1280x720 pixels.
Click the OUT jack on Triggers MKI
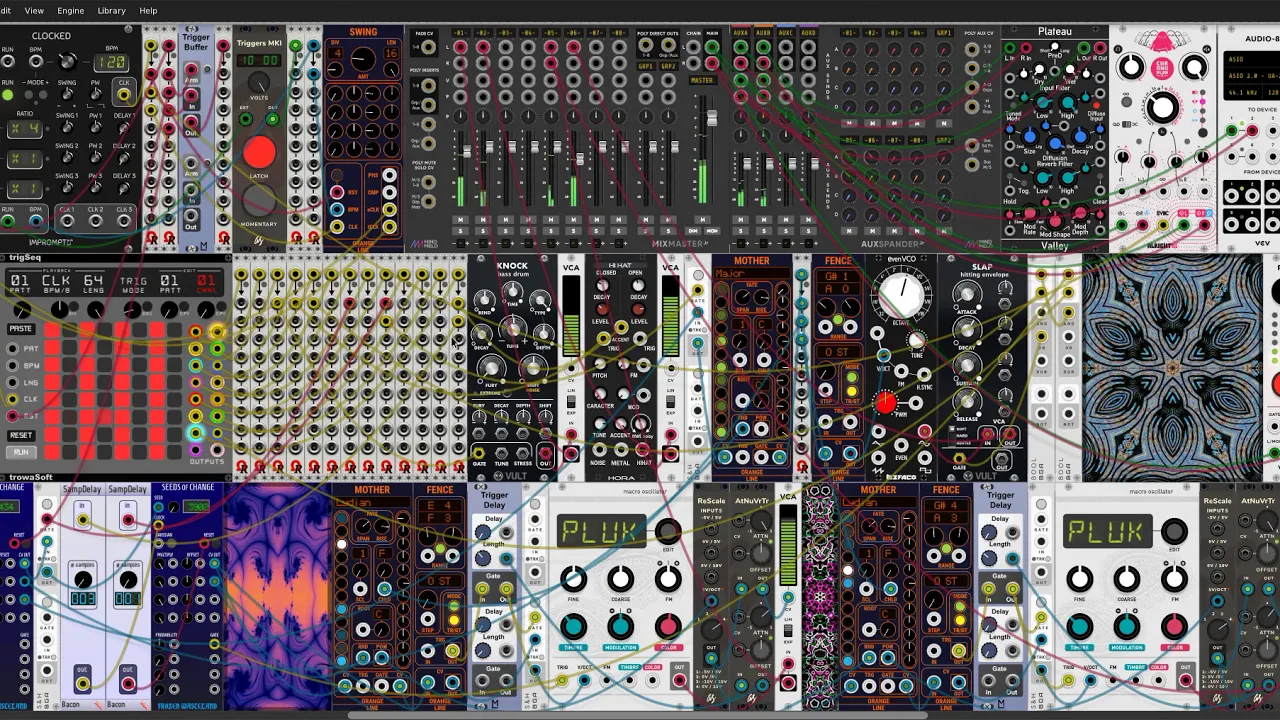272,120
